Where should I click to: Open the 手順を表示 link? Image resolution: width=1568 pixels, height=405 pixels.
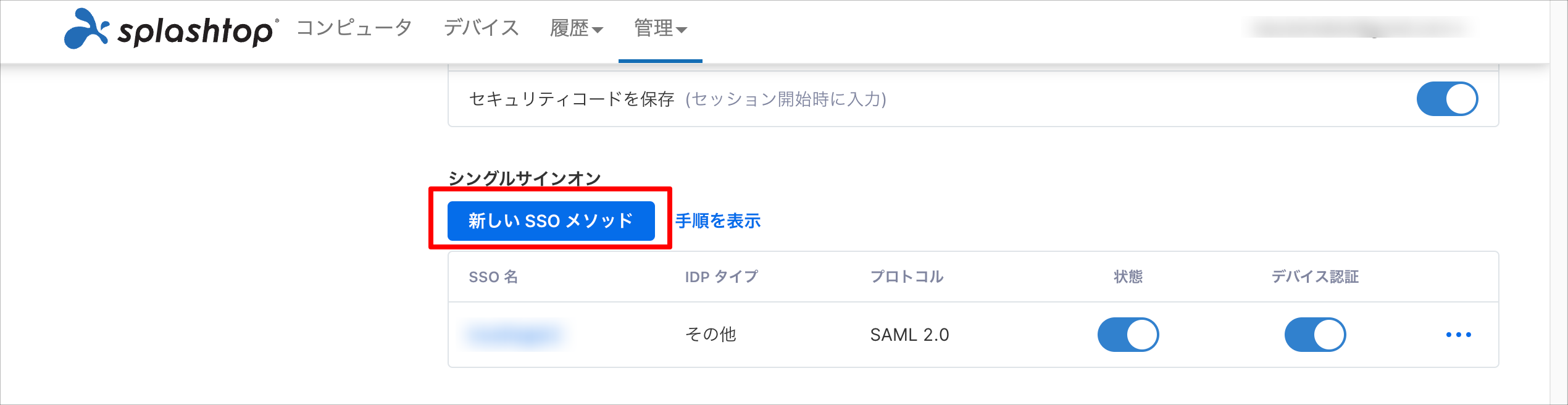click(718, 221)
